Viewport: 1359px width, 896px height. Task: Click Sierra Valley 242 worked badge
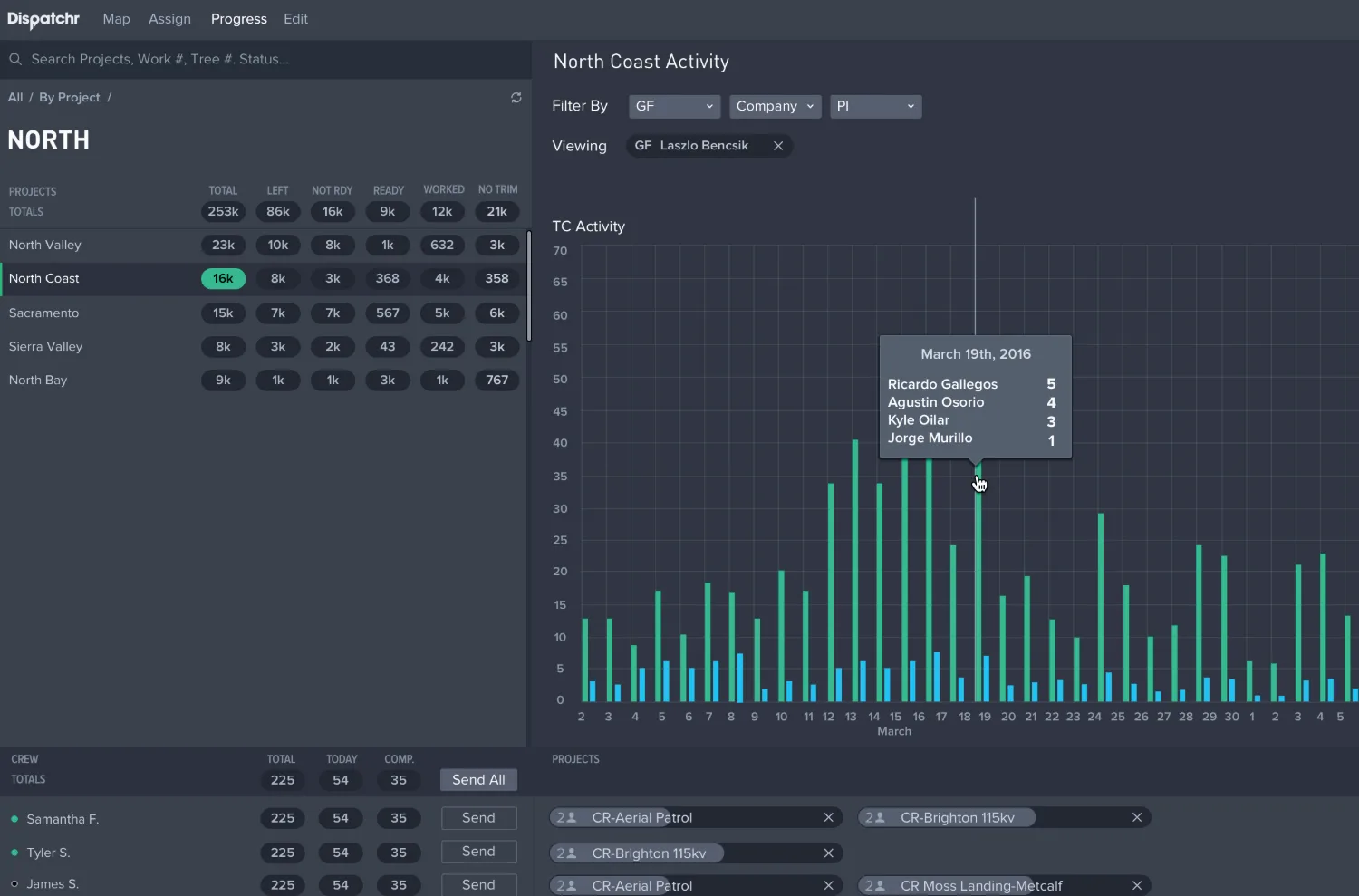click(x=442, y=346)
